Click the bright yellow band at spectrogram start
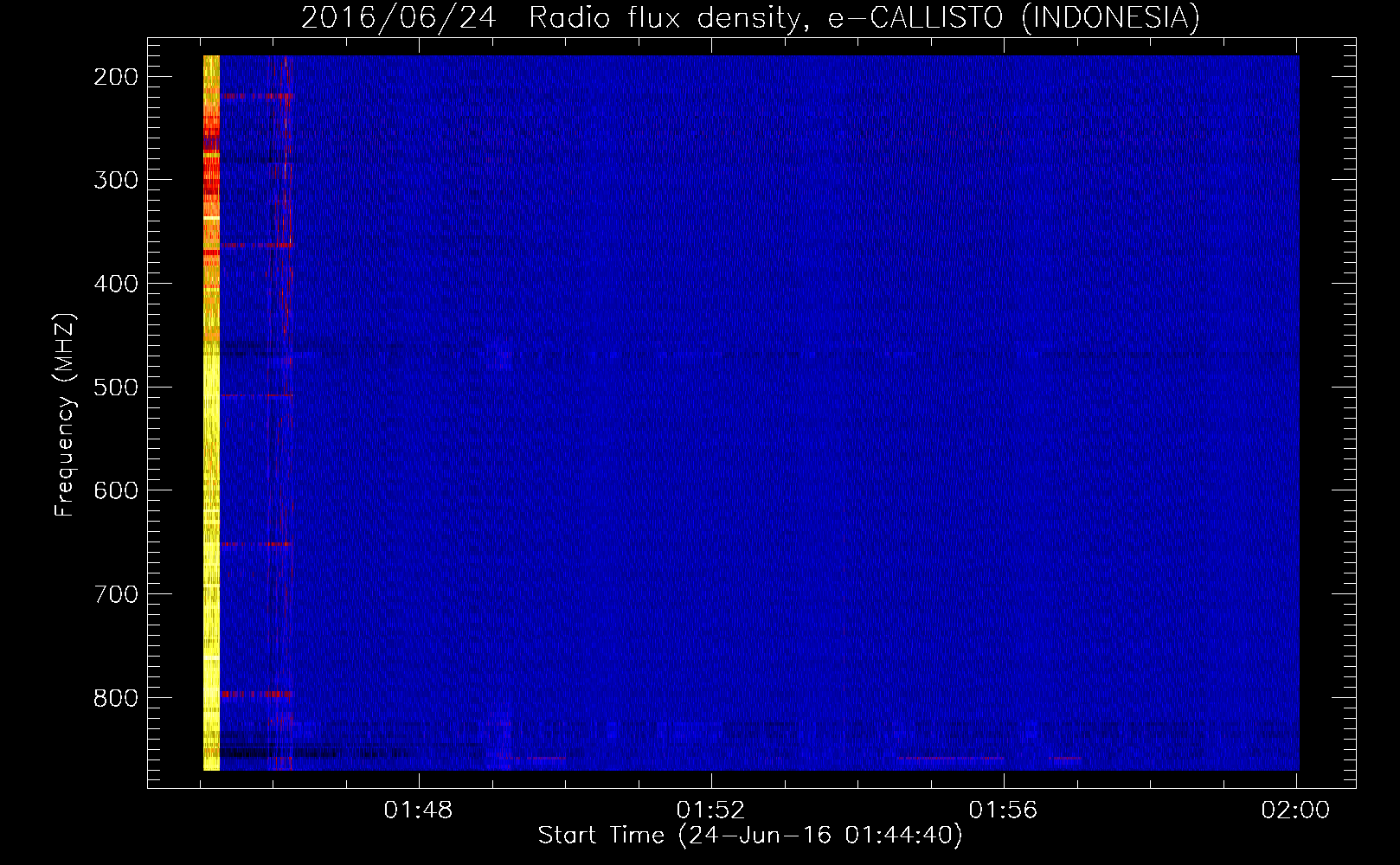 (x=211, y=413)
